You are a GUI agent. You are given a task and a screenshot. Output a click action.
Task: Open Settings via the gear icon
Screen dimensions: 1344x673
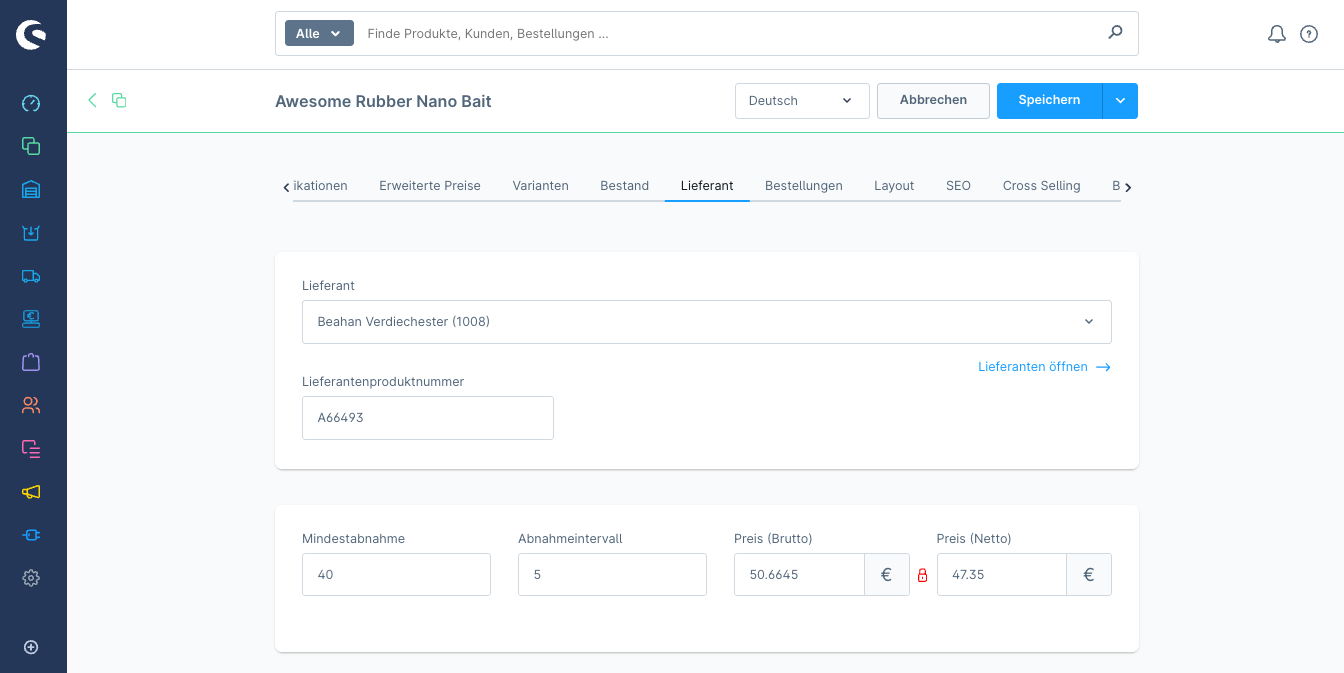[31, 578]
